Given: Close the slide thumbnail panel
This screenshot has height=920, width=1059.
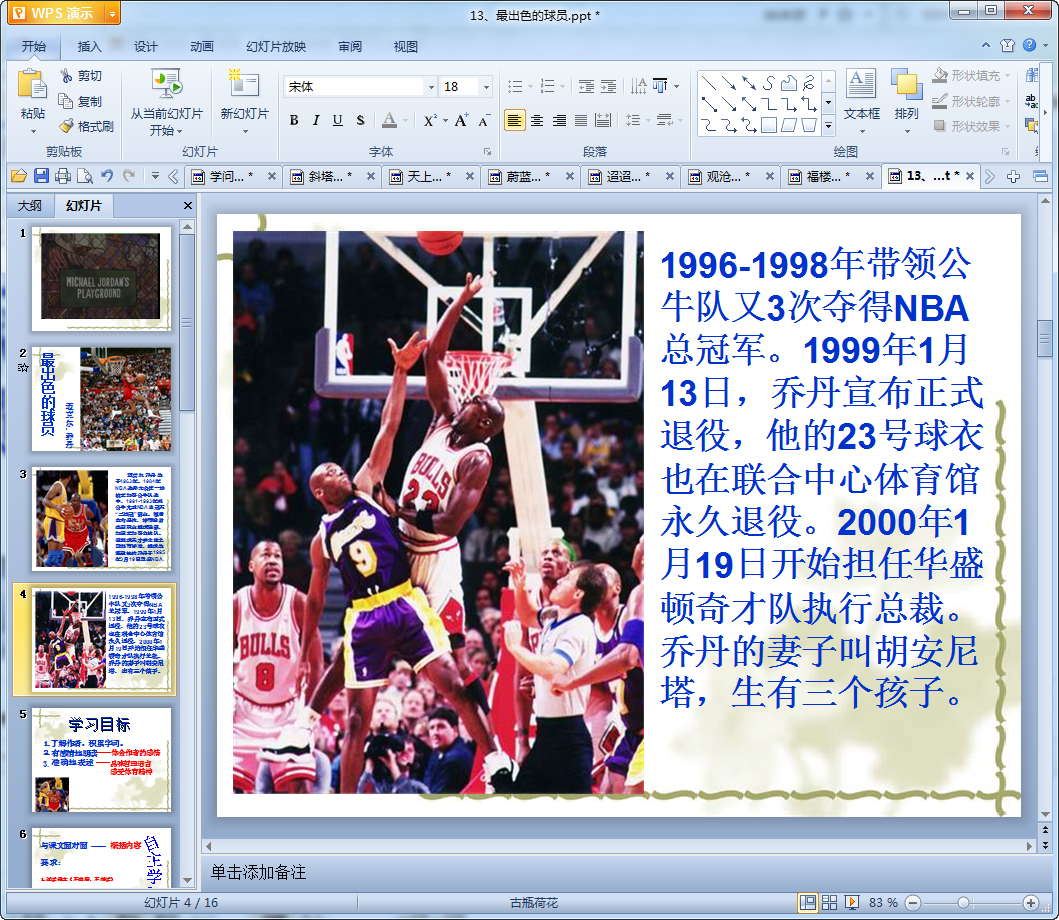Looking at the screenshot, I should pos(188,205).
